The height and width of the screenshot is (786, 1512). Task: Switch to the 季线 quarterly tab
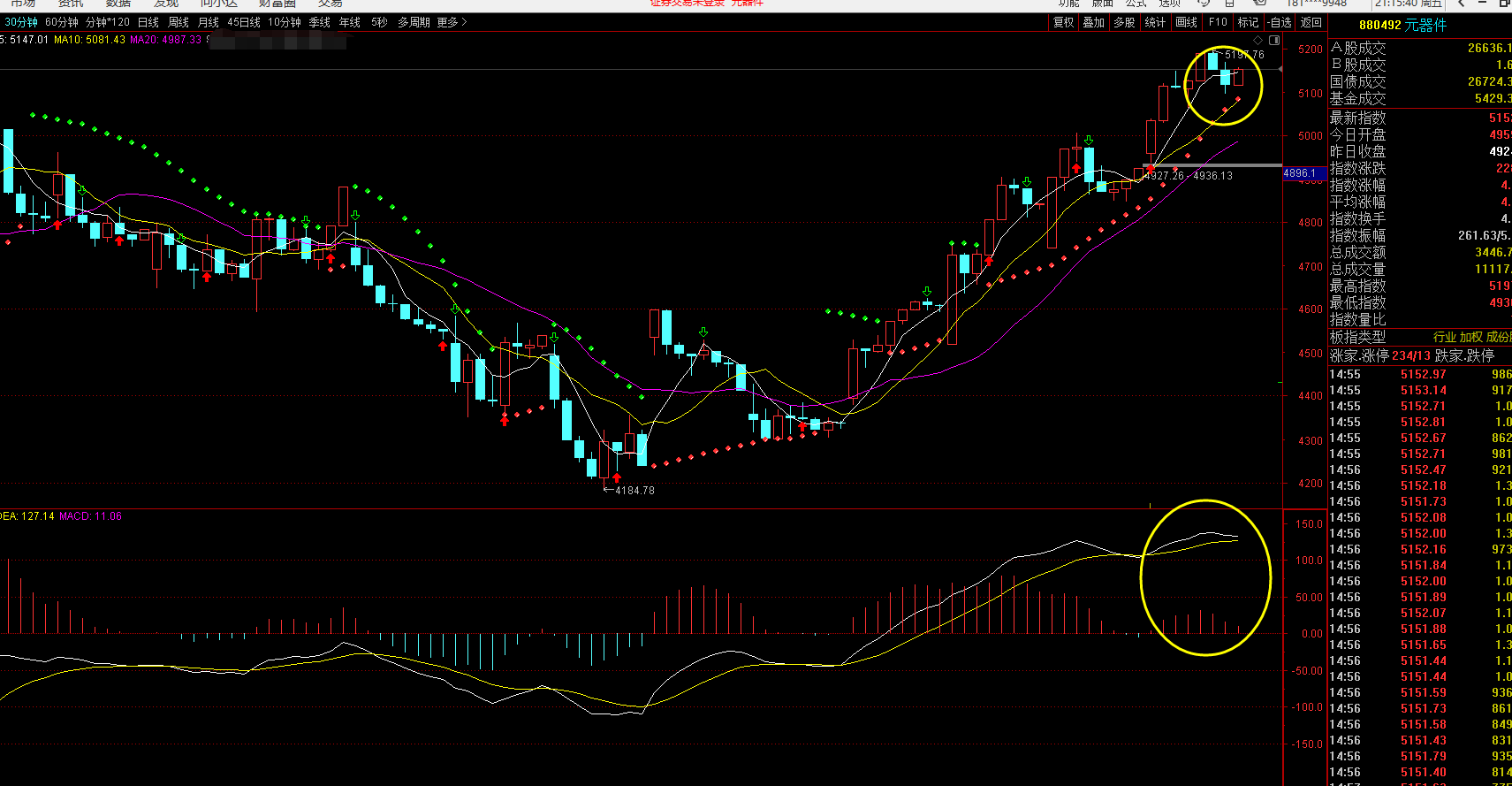(x=320, y=22)
